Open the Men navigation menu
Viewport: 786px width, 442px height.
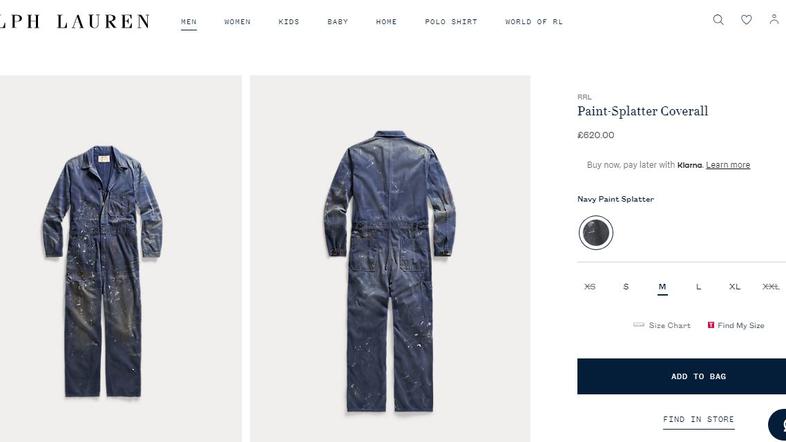point(189,22)
